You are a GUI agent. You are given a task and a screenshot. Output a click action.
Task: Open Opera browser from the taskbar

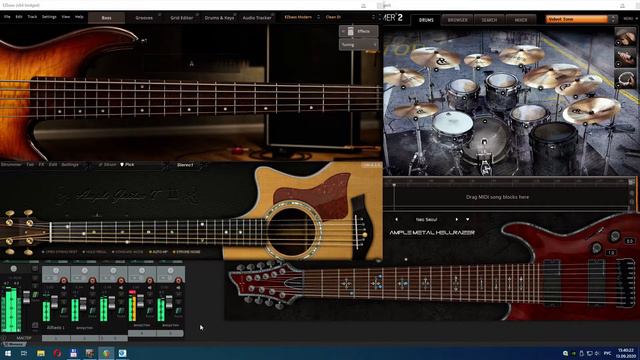click(x=57, y=353)
